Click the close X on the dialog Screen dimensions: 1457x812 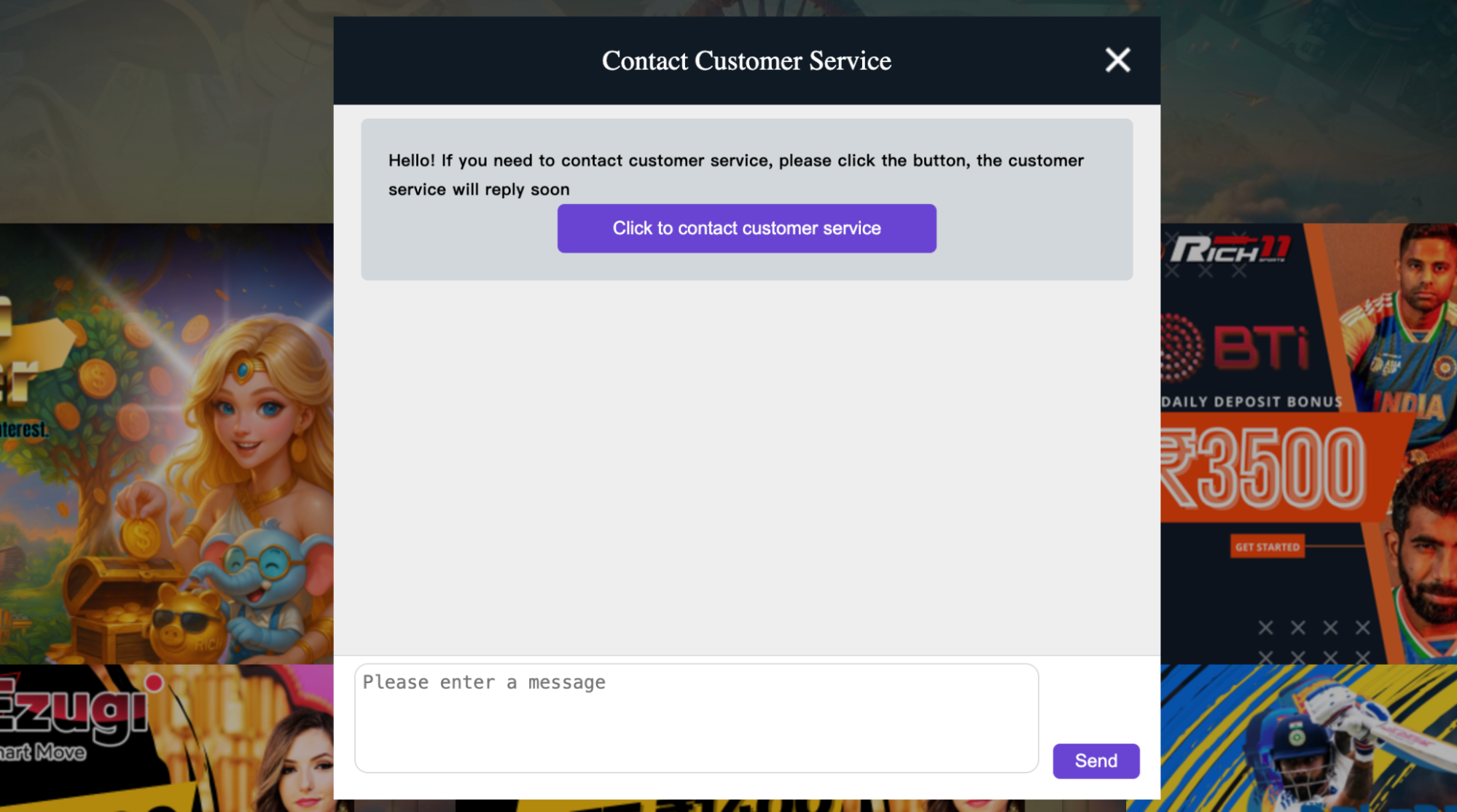point(1117,60)
